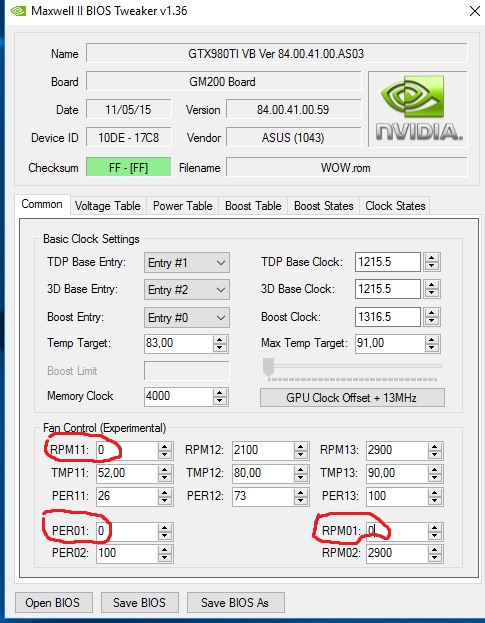Viewport: 485px width, 623px height.
Task: Adjust the Temp Target spinner
Action: [220, 343]
